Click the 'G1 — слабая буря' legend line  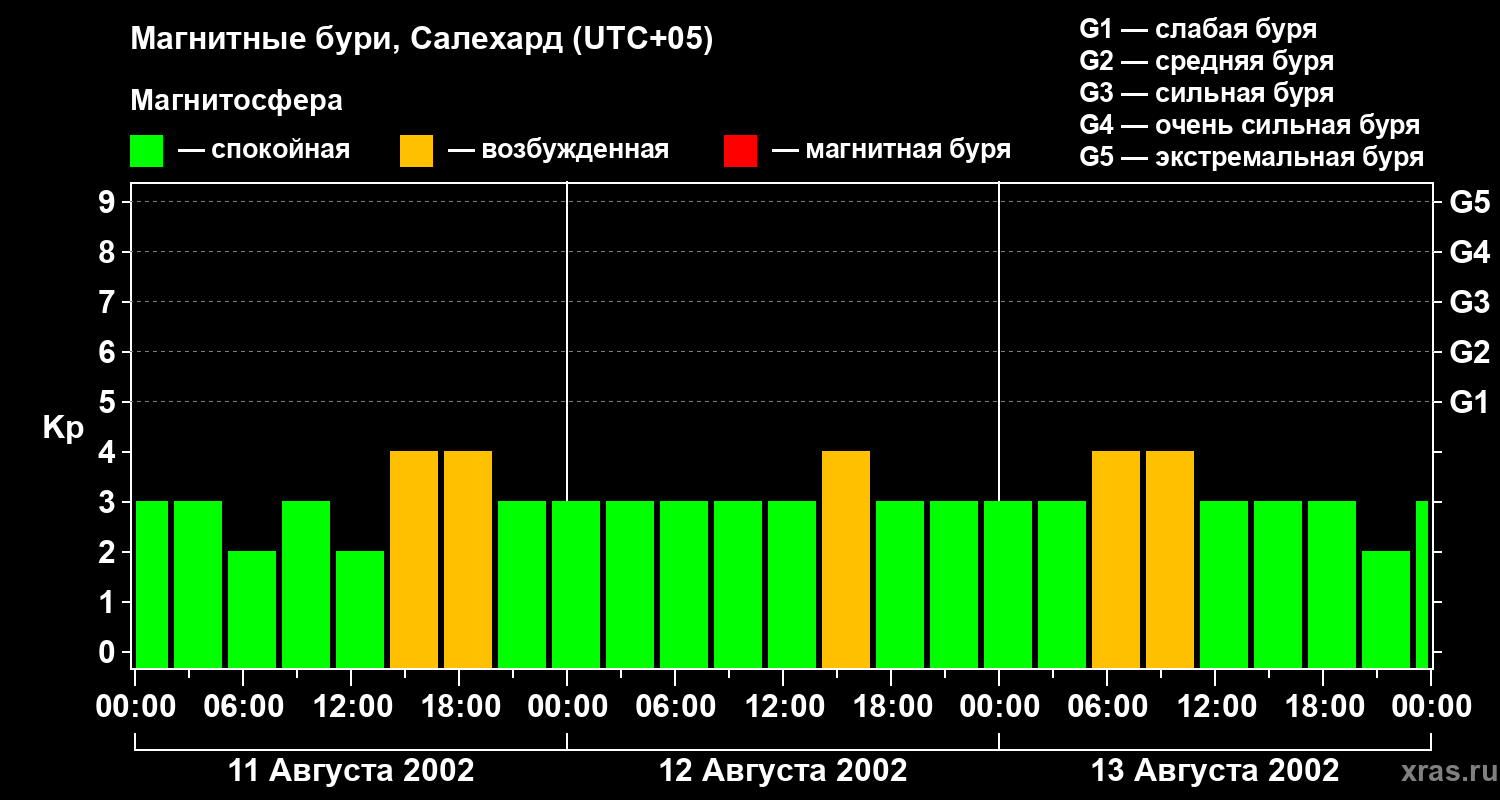pos(1198,29)
